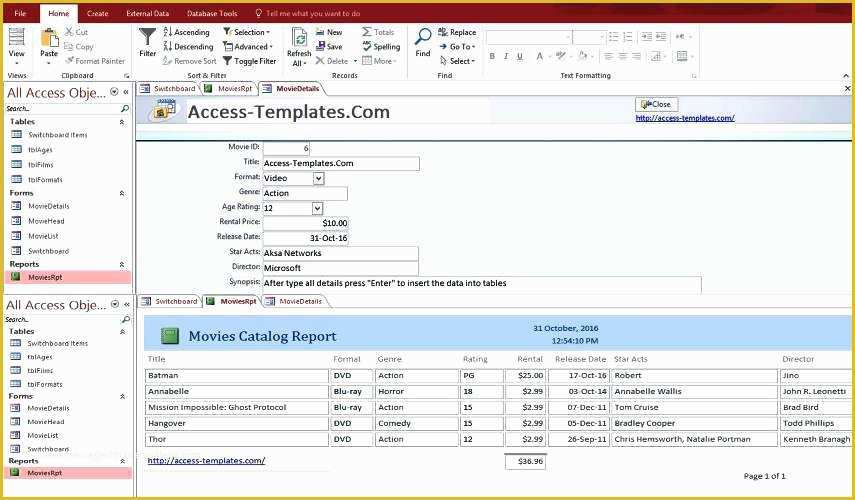
Task: Sort records Descending
Action: coord(188,47)
